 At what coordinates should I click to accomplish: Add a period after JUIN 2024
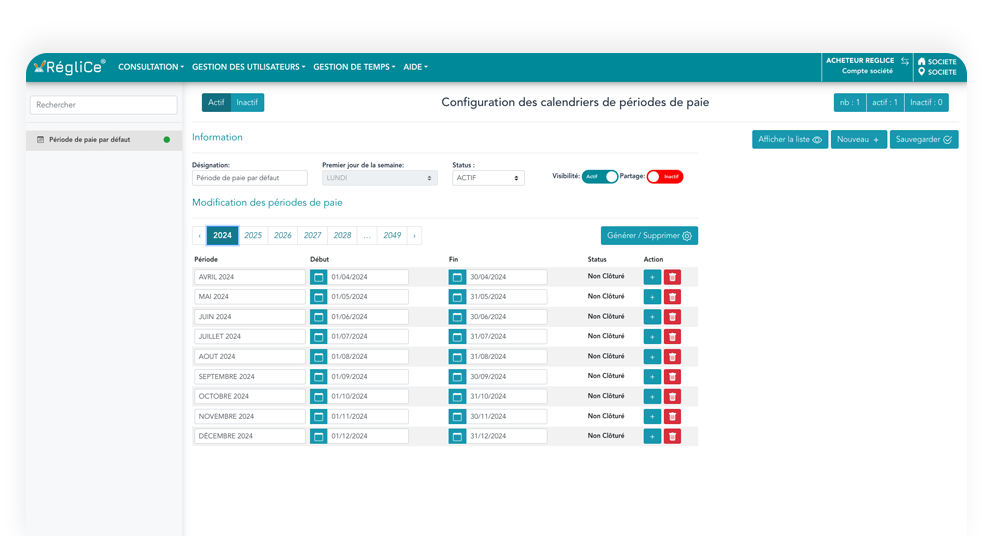click(652, 316)
